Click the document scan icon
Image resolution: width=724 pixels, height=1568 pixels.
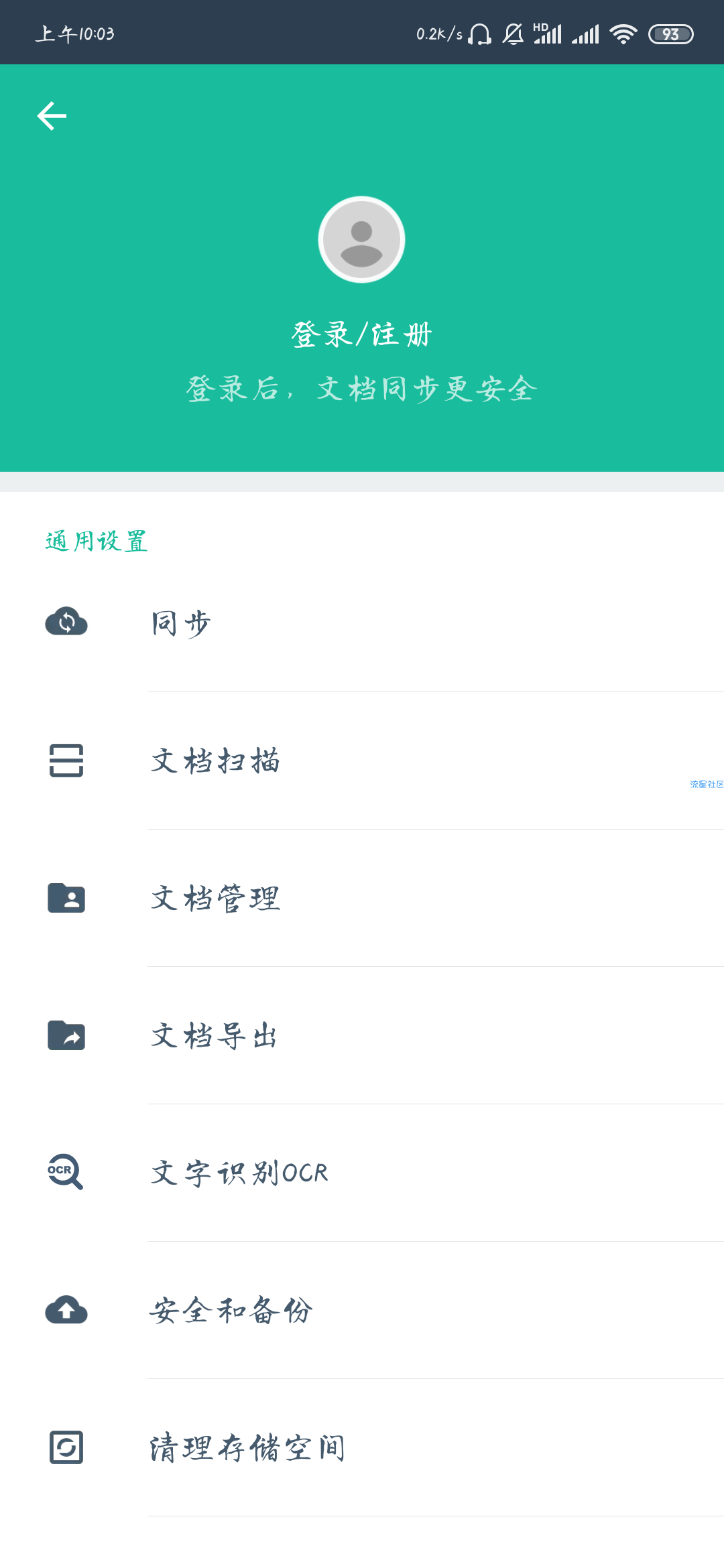[x=66, y=761]
